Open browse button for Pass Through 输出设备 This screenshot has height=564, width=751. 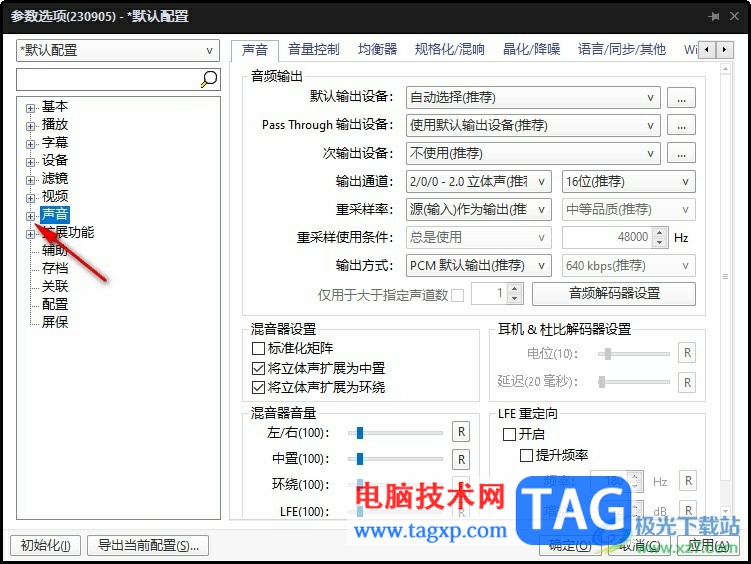coord(681,125)
